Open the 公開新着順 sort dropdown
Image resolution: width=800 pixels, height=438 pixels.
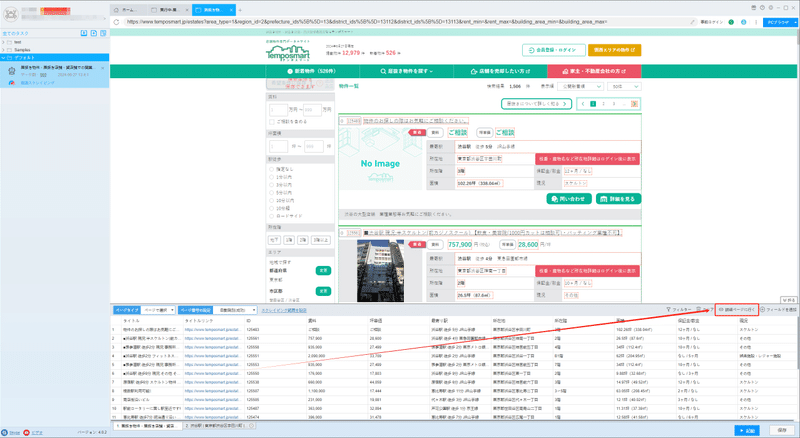[x=581, y=86]
